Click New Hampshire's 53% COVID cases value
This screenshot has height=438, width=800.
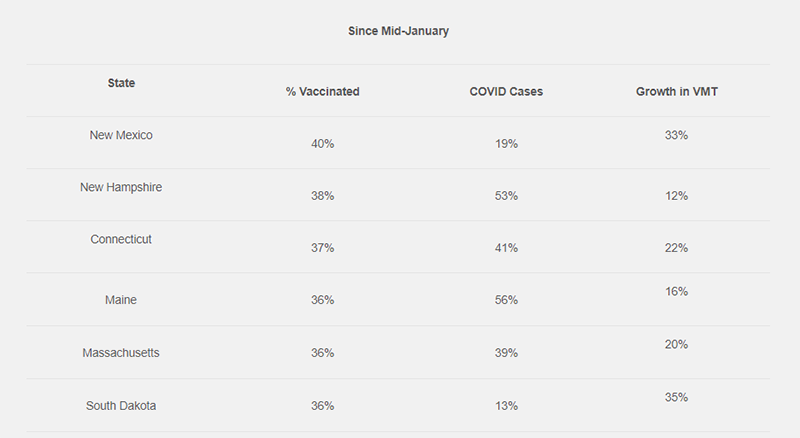click(506, 196)
